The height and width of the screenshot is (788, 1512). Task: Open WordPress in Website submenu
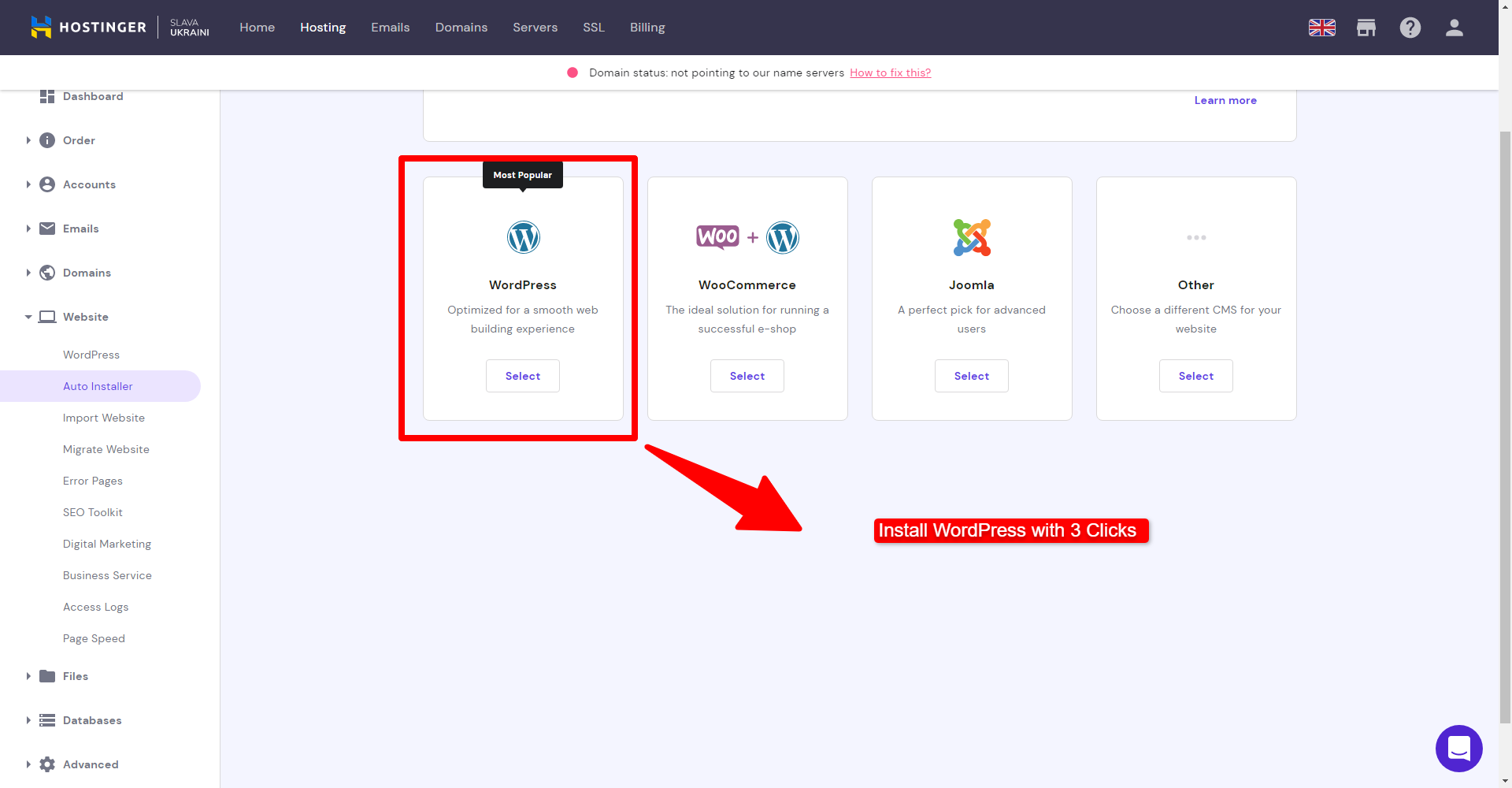pos(91,355)
